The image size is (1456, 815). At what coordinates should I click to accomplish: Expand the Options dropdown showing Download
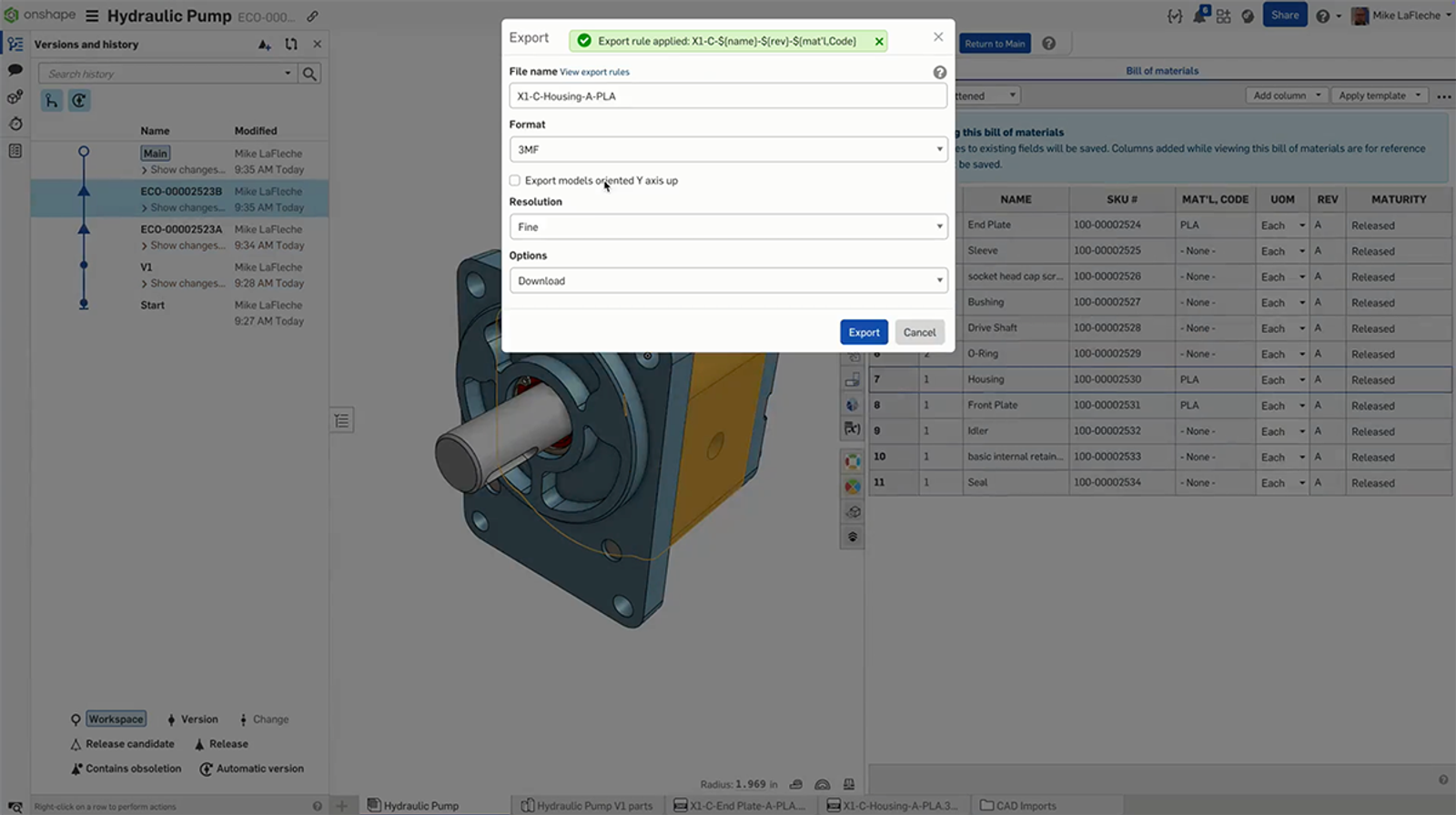tap(728, 280)
